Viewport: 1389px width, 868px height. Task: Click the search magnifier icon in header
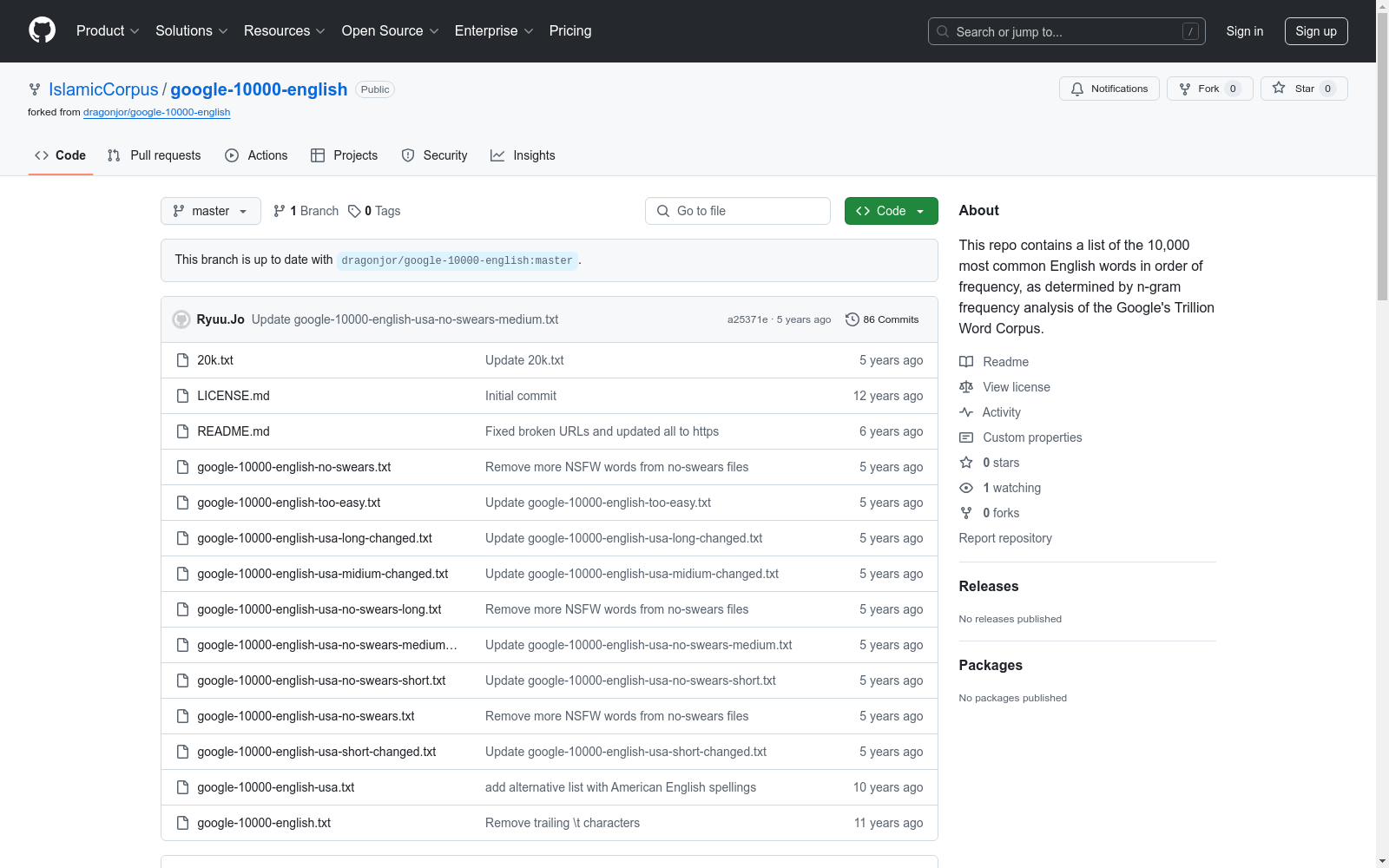pos(943,31)
